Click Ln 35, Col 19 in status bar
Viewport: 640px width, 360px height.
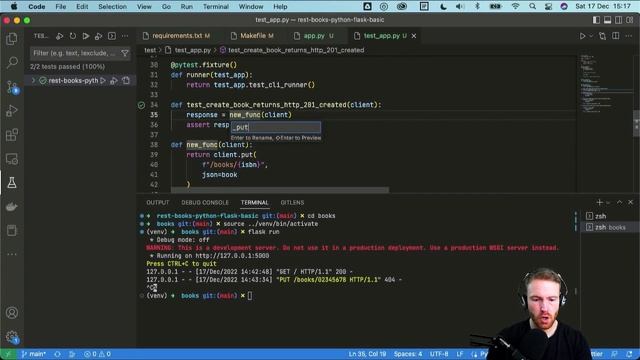pyautogui.click(x=367, y=354)
